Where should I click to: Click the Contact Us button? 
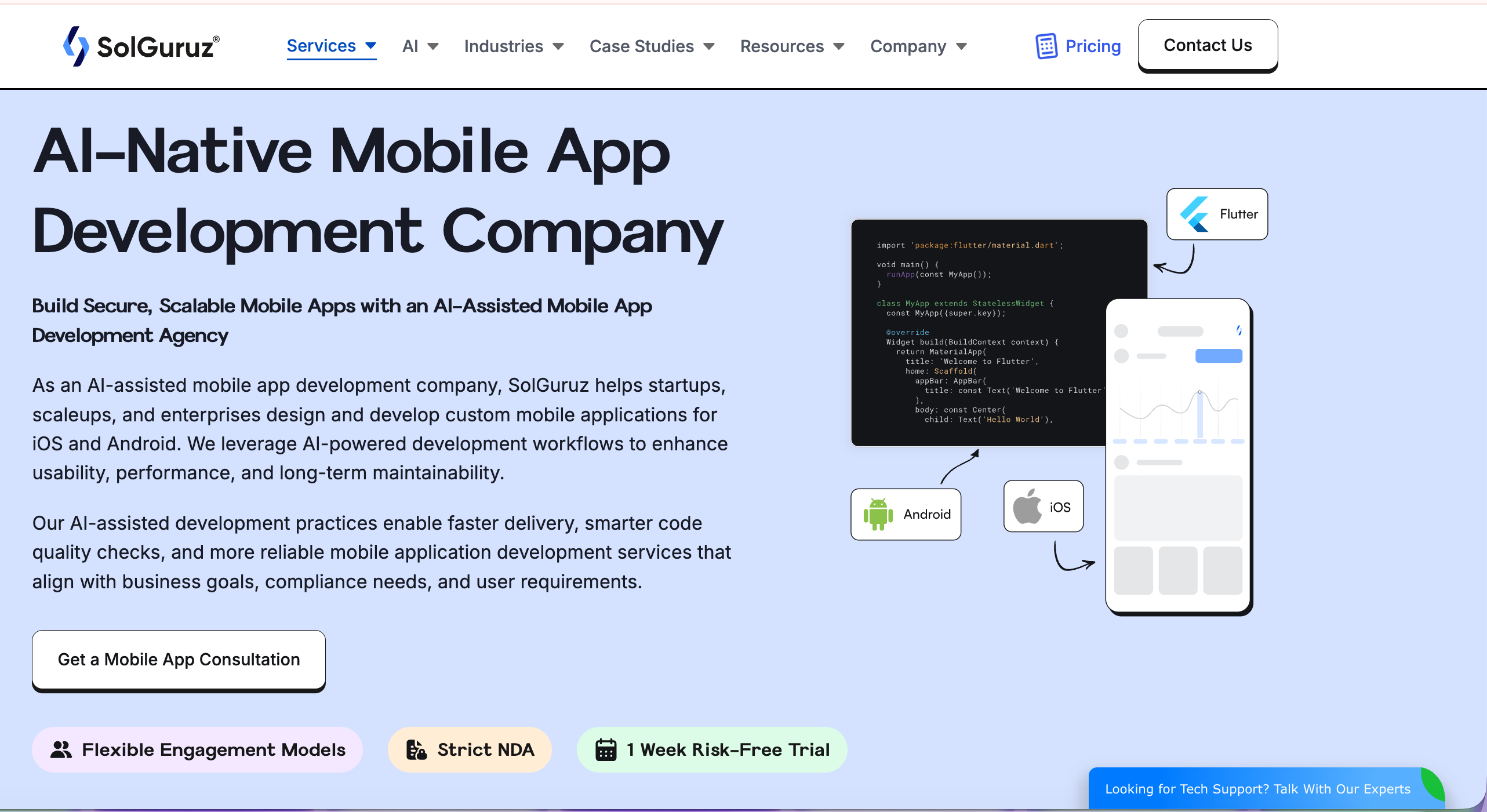pyautogui.click(x=1208, y=46)
